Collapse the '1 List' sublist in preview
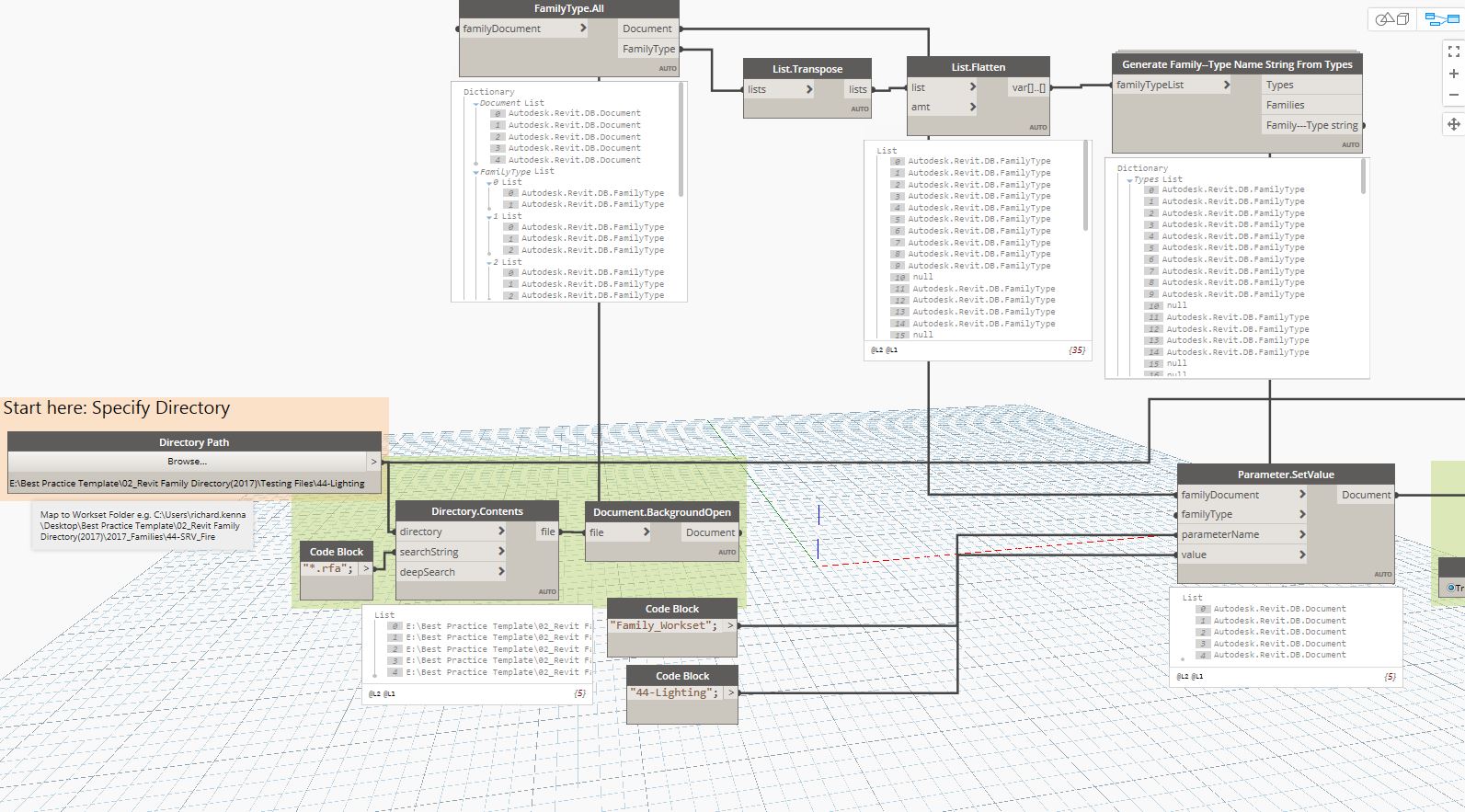Viewport: 1465px width, 812px height. tap(489, 216)
